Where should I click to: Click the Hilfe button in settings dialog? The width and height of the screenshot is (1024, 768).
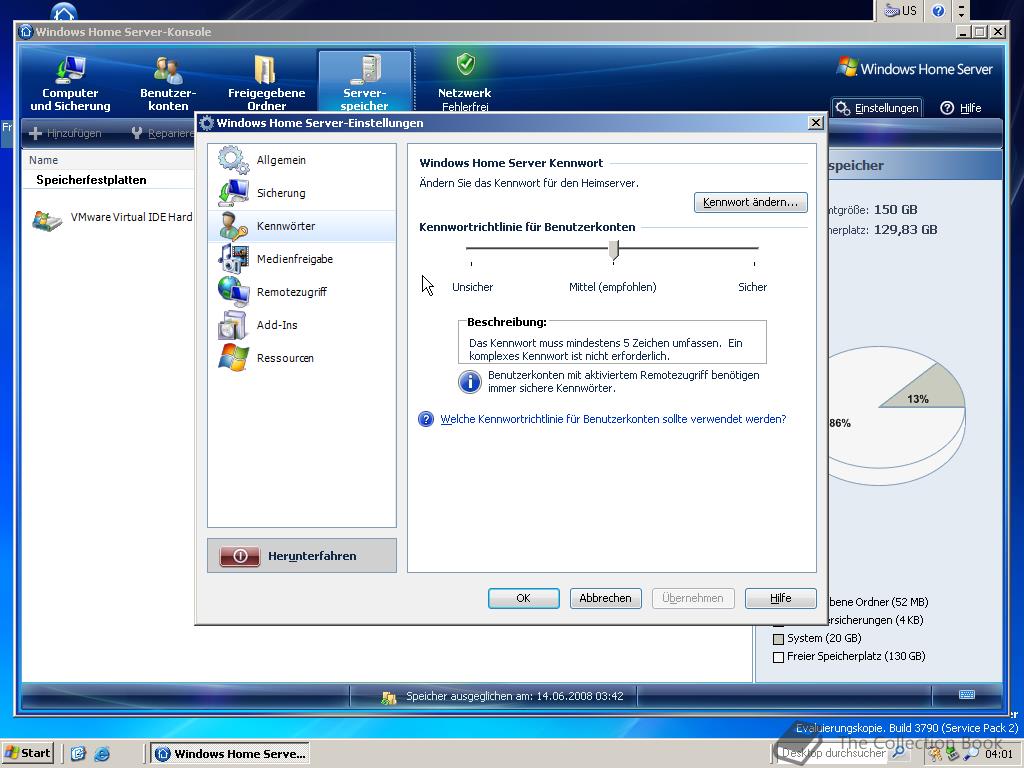[x=780, y=598]
